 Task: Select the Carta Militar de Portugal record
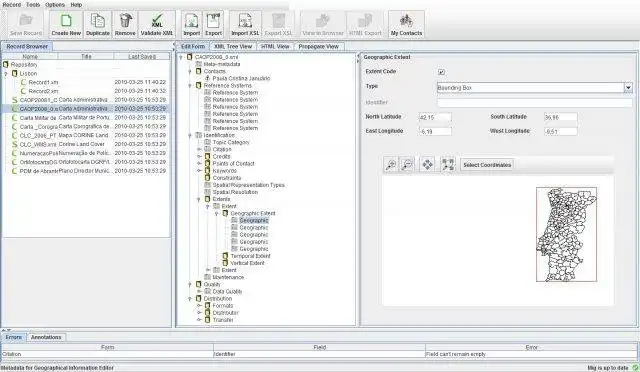pos(86,118)
